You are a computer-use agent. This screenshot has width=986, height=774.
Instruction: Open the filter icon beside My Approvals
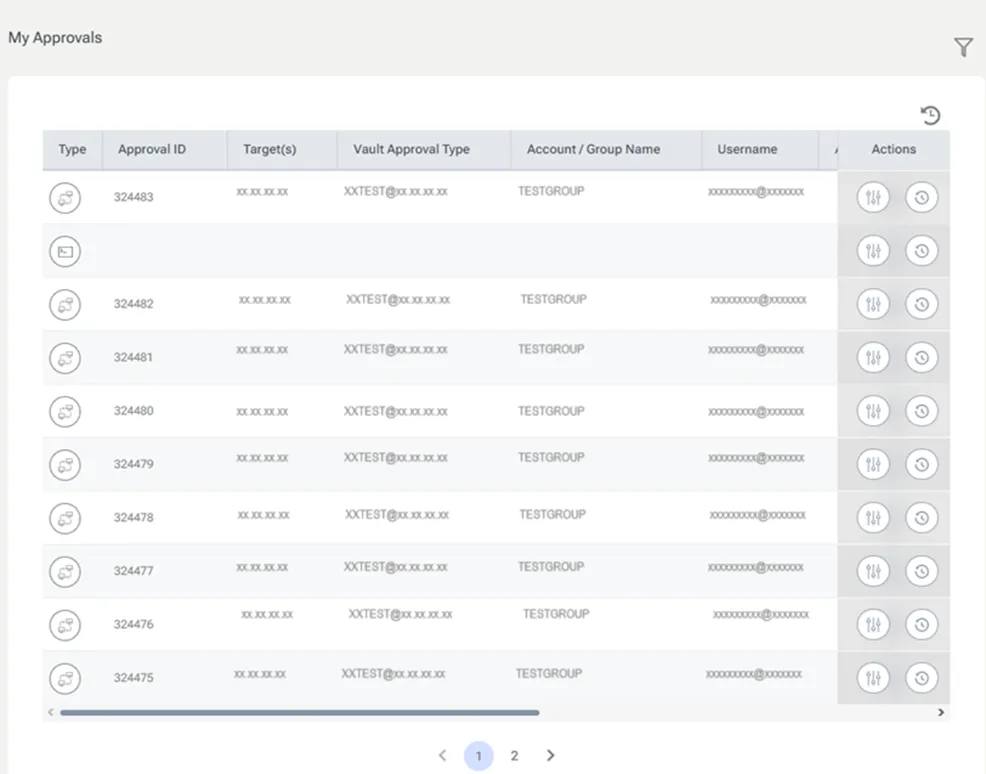(x=963, y=47)
